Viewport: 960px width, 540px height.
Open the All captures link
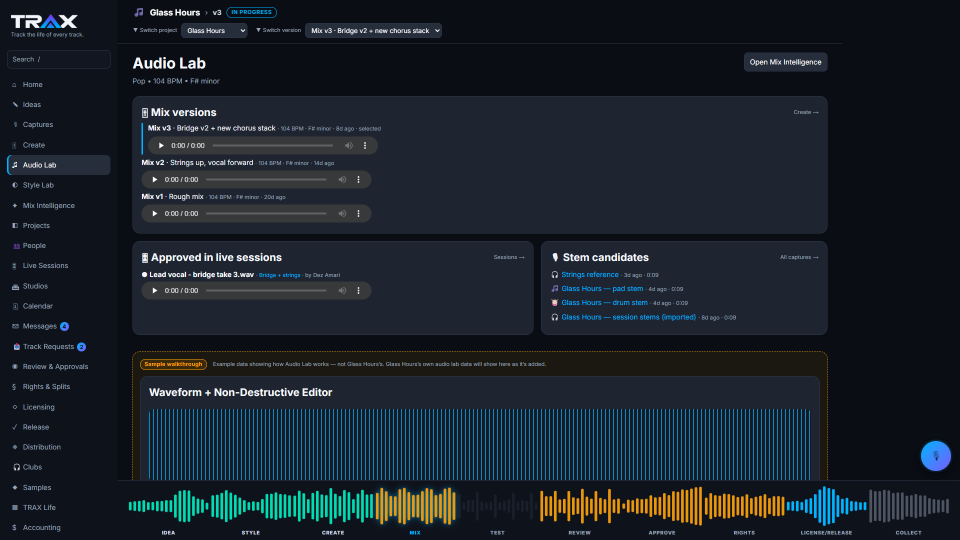799,257
